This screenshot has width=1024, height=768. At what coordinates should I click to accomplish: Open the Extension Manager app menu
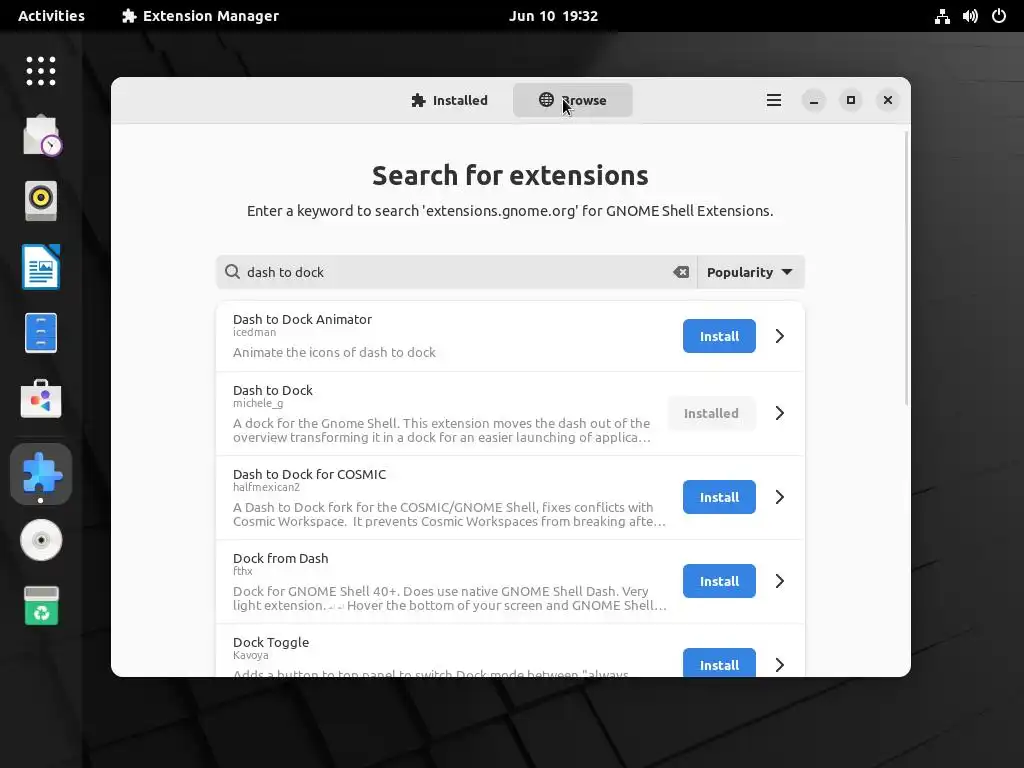coord(200,16)
